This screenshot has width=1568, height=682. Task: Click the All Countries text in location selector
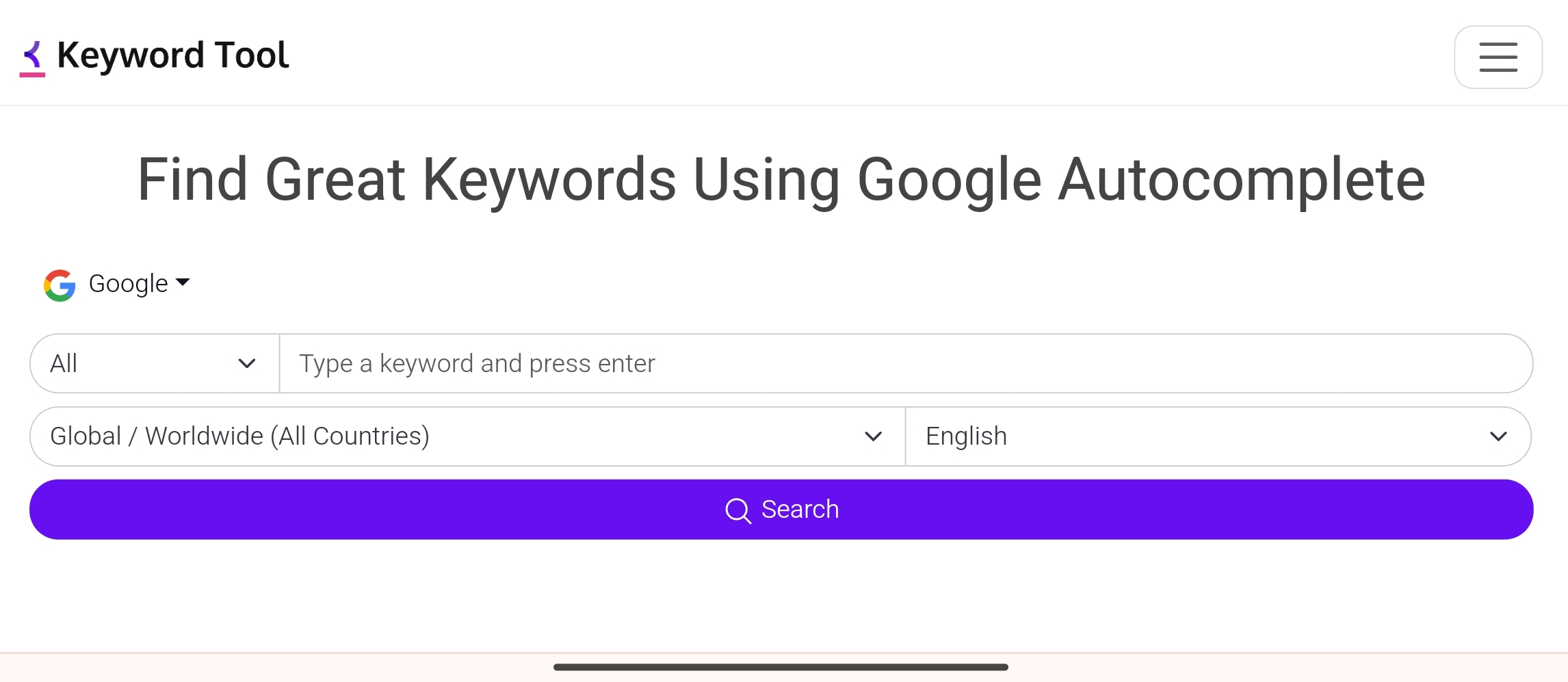[350, 436]
